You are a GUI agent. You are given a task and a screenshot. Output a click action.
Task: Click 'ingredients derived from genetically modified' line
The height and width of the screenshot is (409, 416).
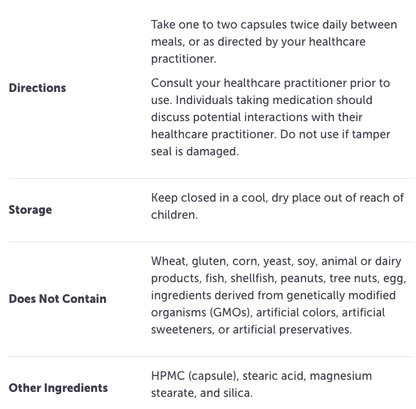click(273, 295)
